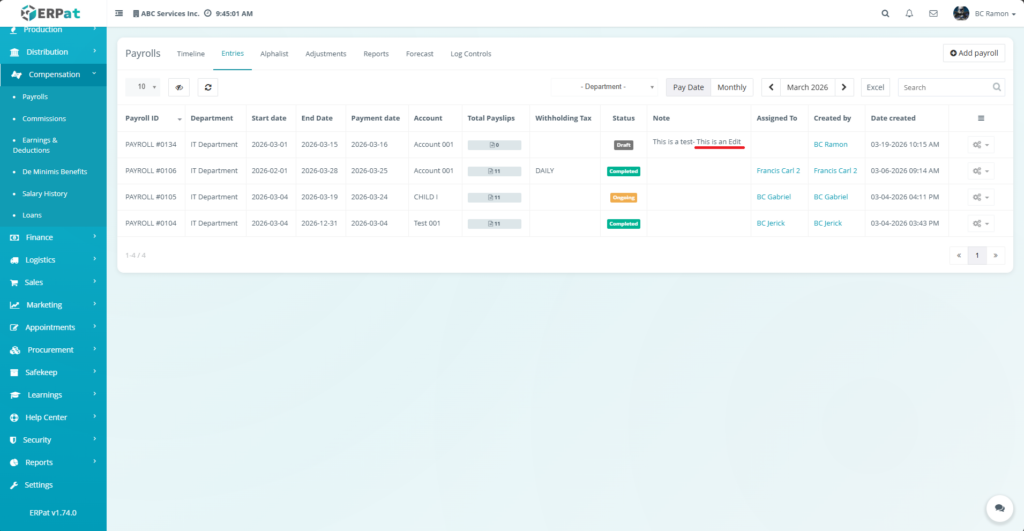This screenshot has width=1024, height=531.
Task: Open actions gear for PAYROLL #0134
Action: tap(981, 144)
